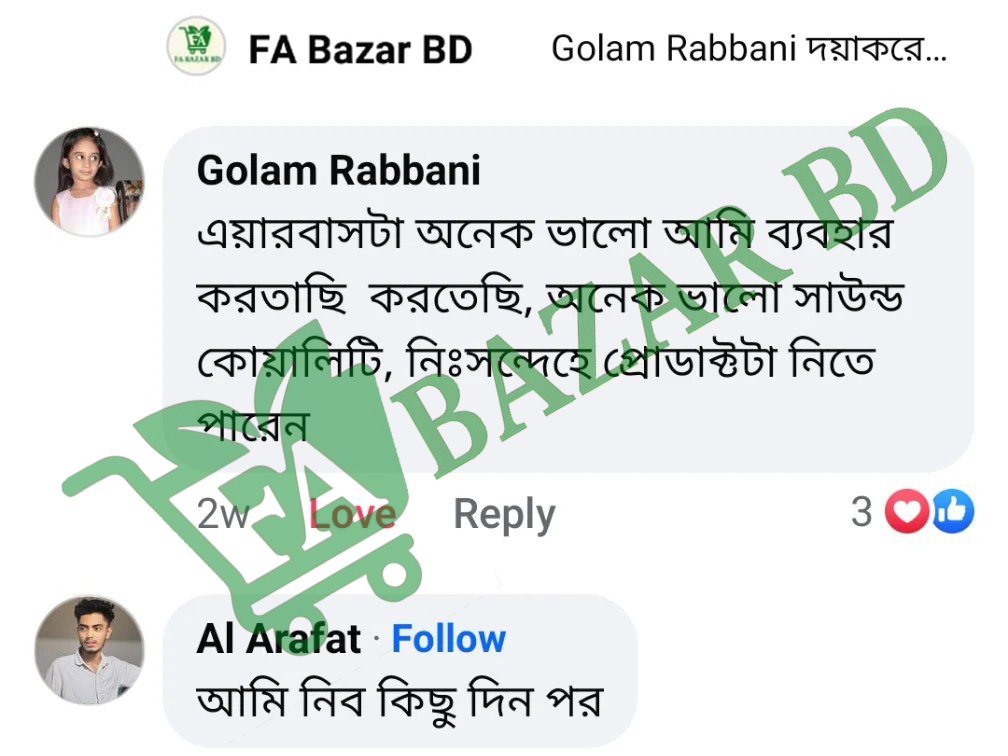Click the 2w comment timestamp
Viewport: 1008px width, 756px height.
(222, 515)
